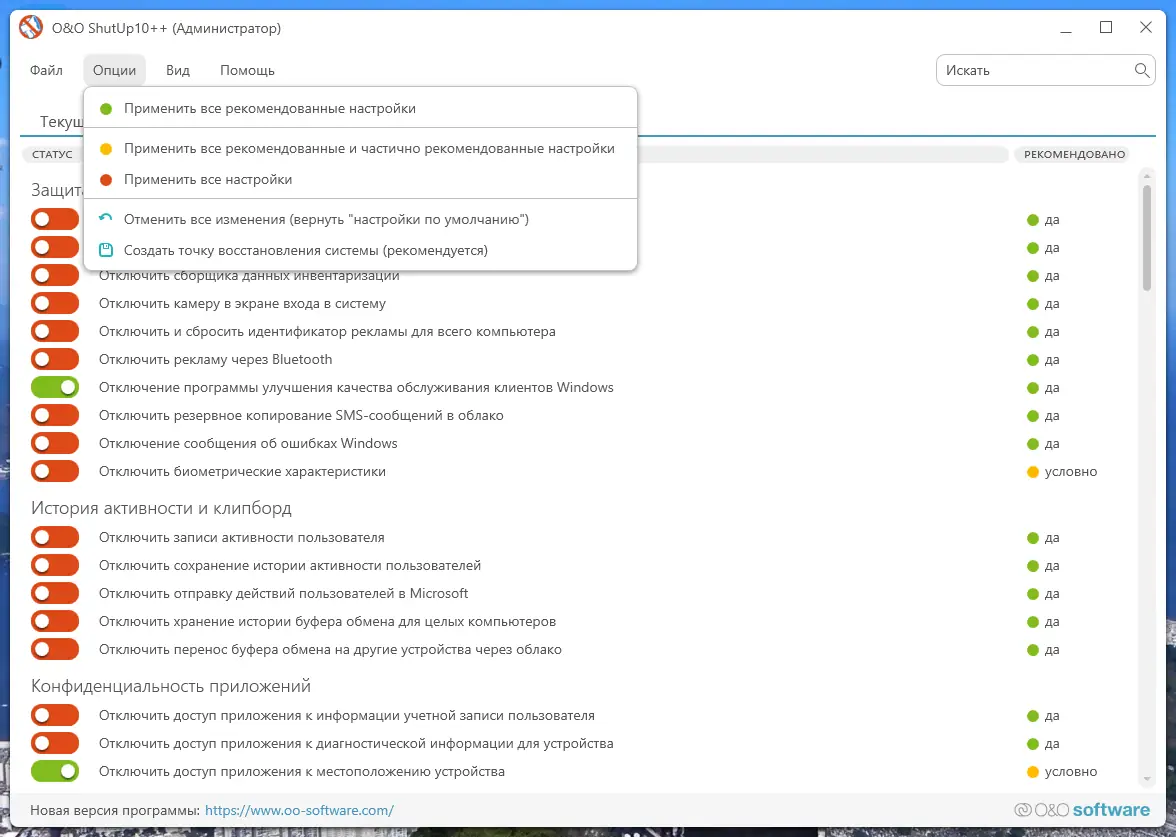
Task: Click 'да' label in Bluetooth advertising row
Action: point(1052,360)
